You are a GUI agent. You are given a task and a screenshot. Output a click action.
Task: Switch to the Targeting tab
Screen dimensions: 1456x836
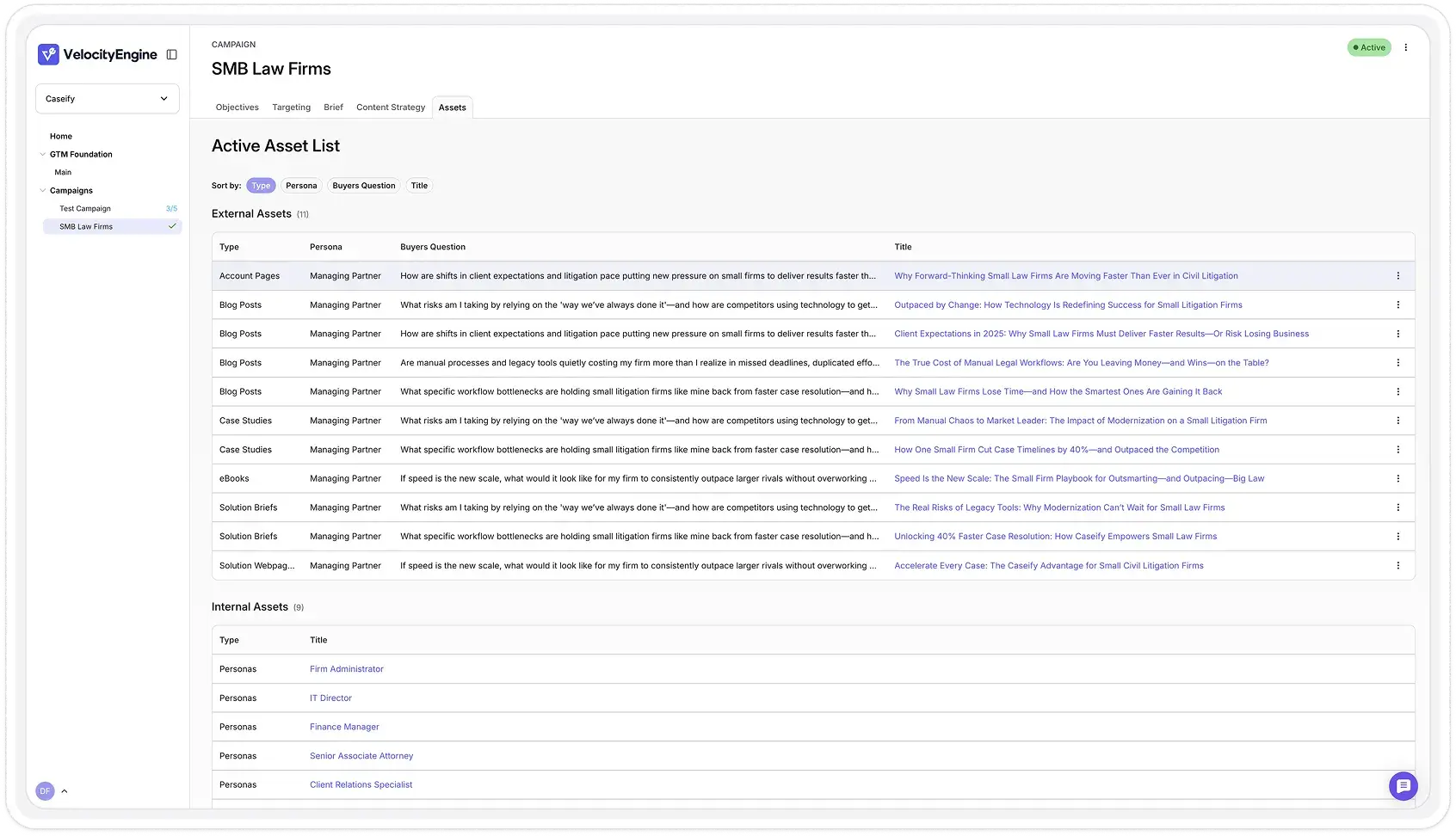[x=291, y=107]
